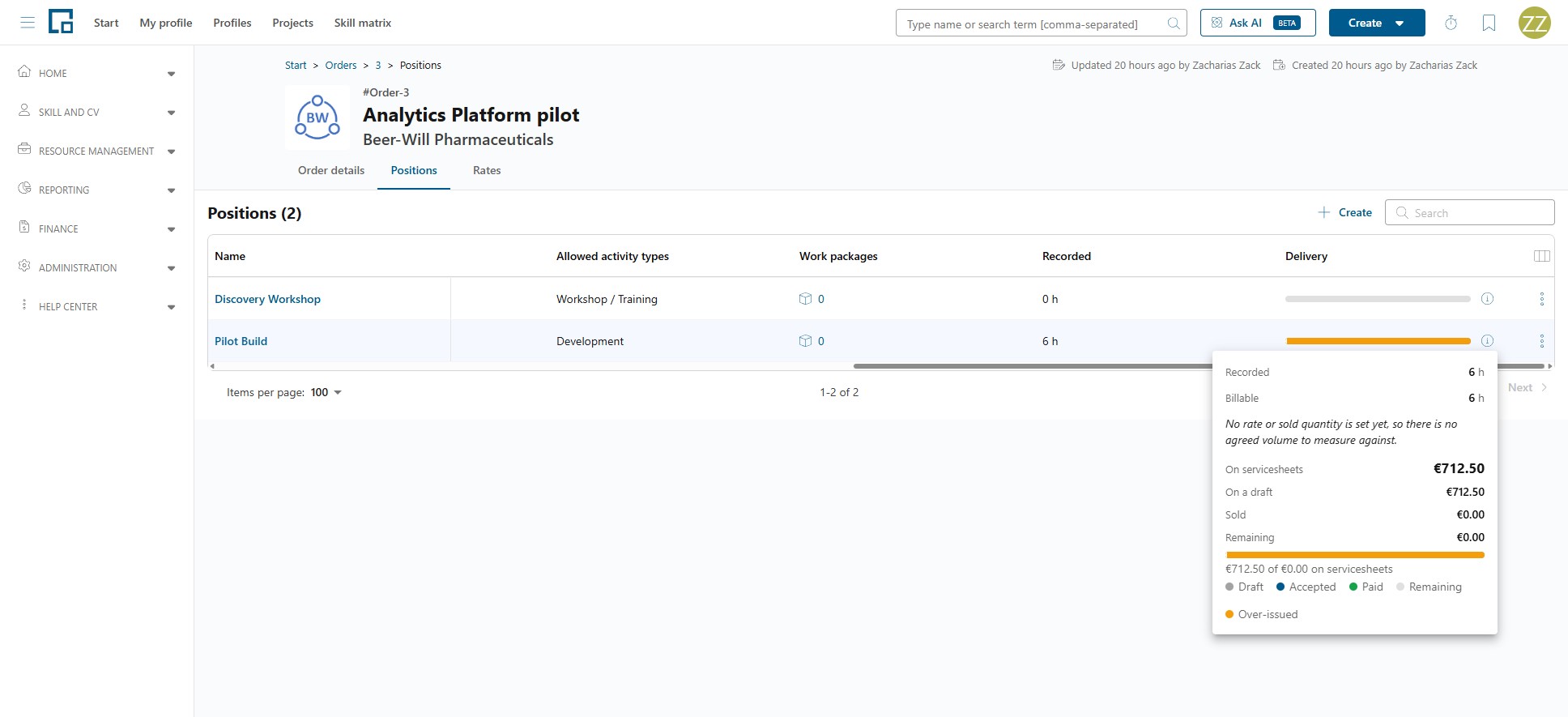Open the Create dropdown in the top bar
Image resolution: width=1568 pixels, height=717 pixels.
coord(1377,23)
